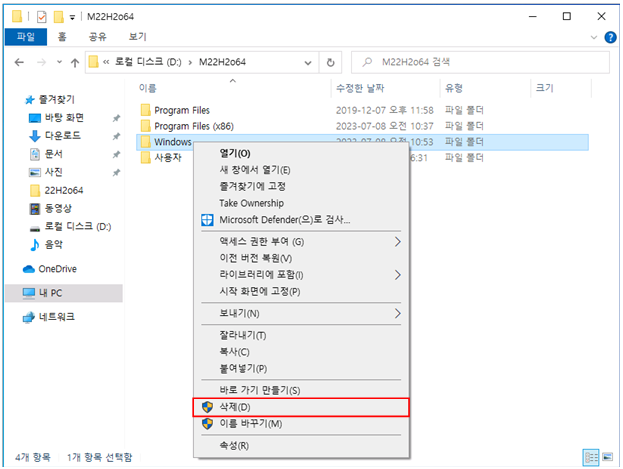
Task: Choose 붙여넣기(P) in context menu
Action: coord(301,369)
